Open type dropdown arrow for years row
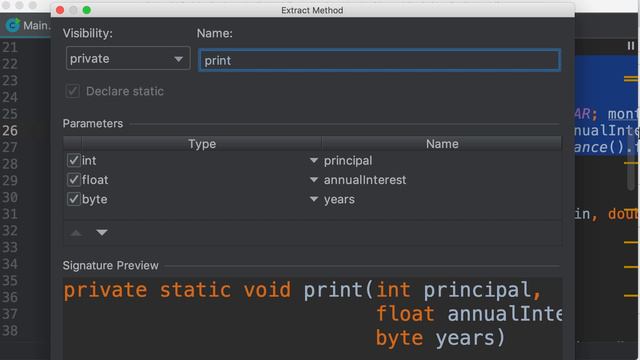640x360 pixels. pyautogui.click(x=314, y=199)
